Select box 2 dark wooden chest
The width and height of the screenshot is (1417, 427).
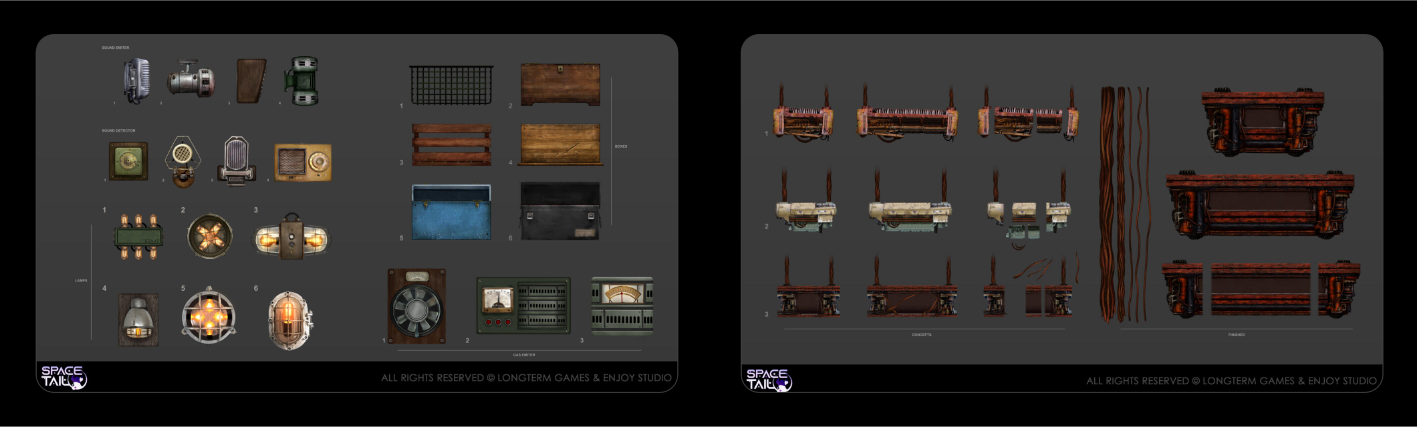[x=561, y=87]
